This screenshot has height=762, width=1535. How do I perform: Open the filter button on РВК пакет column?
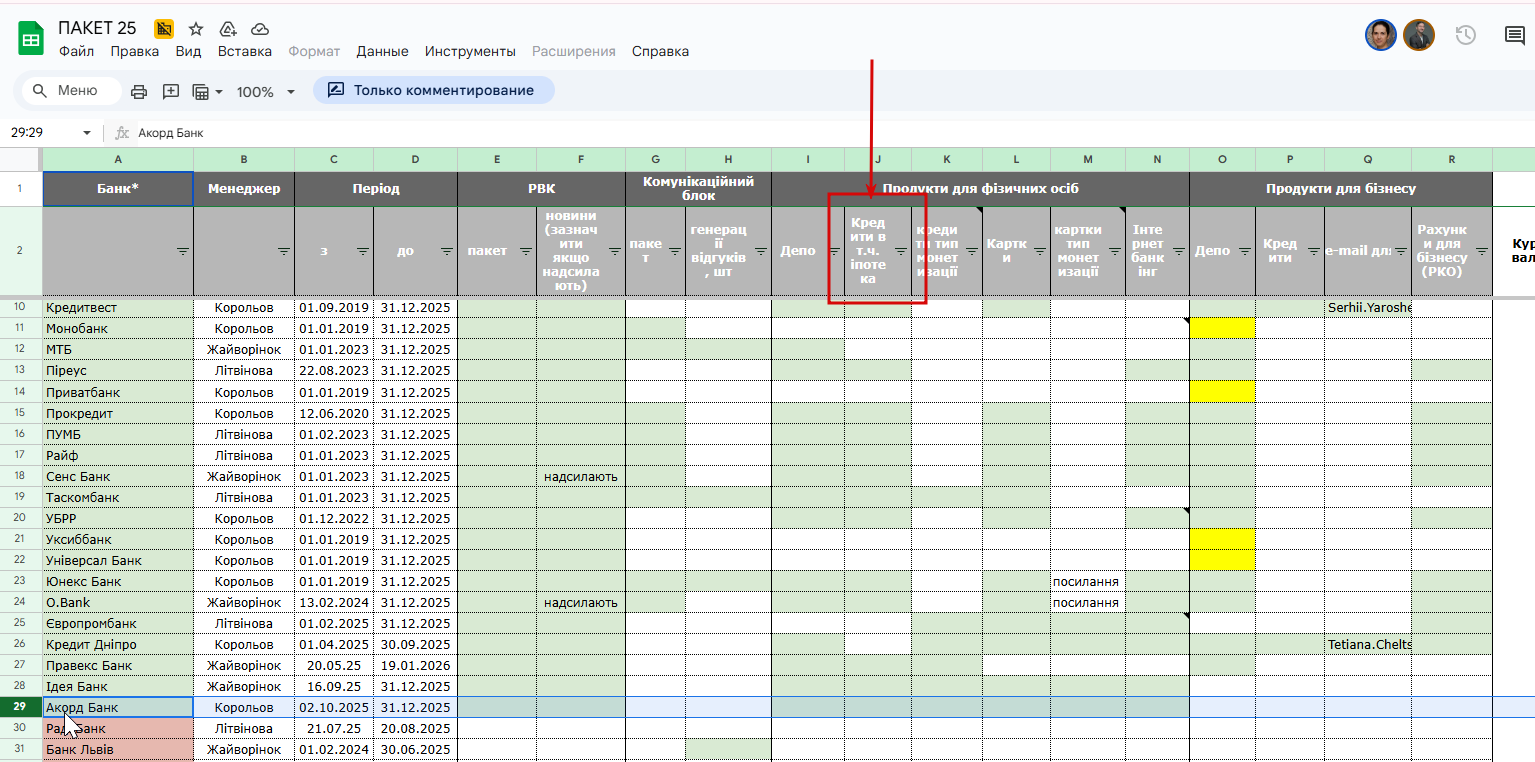coord(525,251)
